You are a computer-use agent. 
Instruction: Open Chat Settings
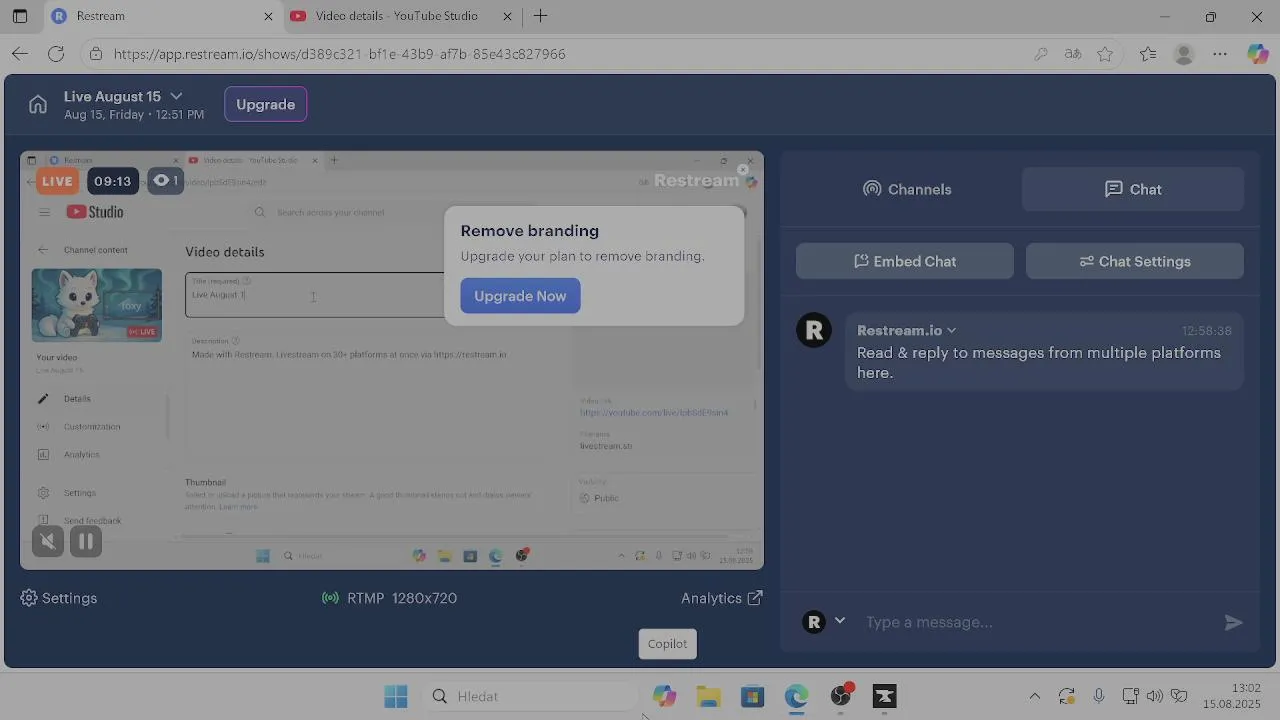click(x=1135, y=261)
